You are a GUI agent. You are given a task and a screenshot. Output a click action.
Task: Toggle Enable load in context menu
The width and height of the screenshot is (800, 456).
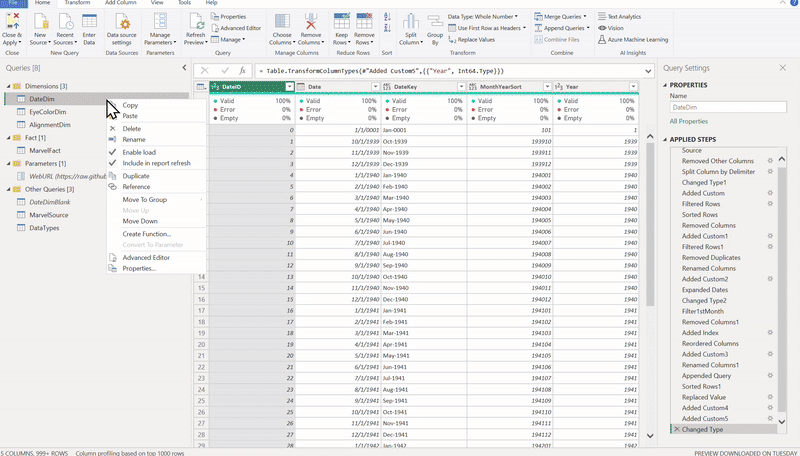coord(138,151)
